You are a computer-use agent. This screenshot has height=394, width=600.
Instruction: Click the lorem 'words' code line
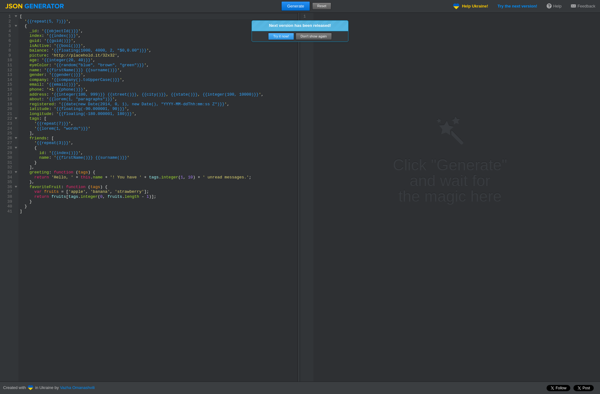(62, 129)
